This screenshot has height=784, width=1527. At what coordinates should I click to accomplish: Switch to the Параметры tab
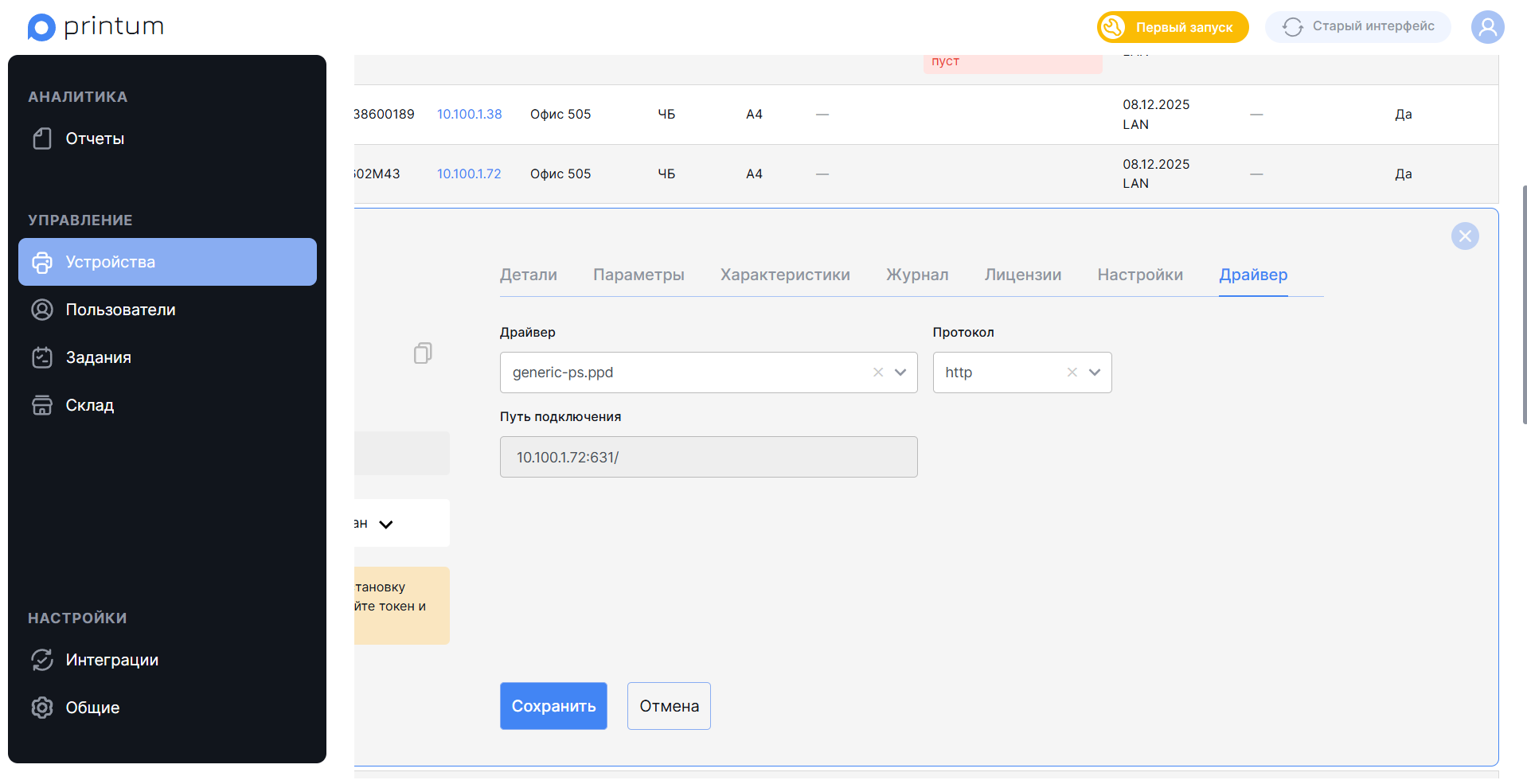point(639,275)
